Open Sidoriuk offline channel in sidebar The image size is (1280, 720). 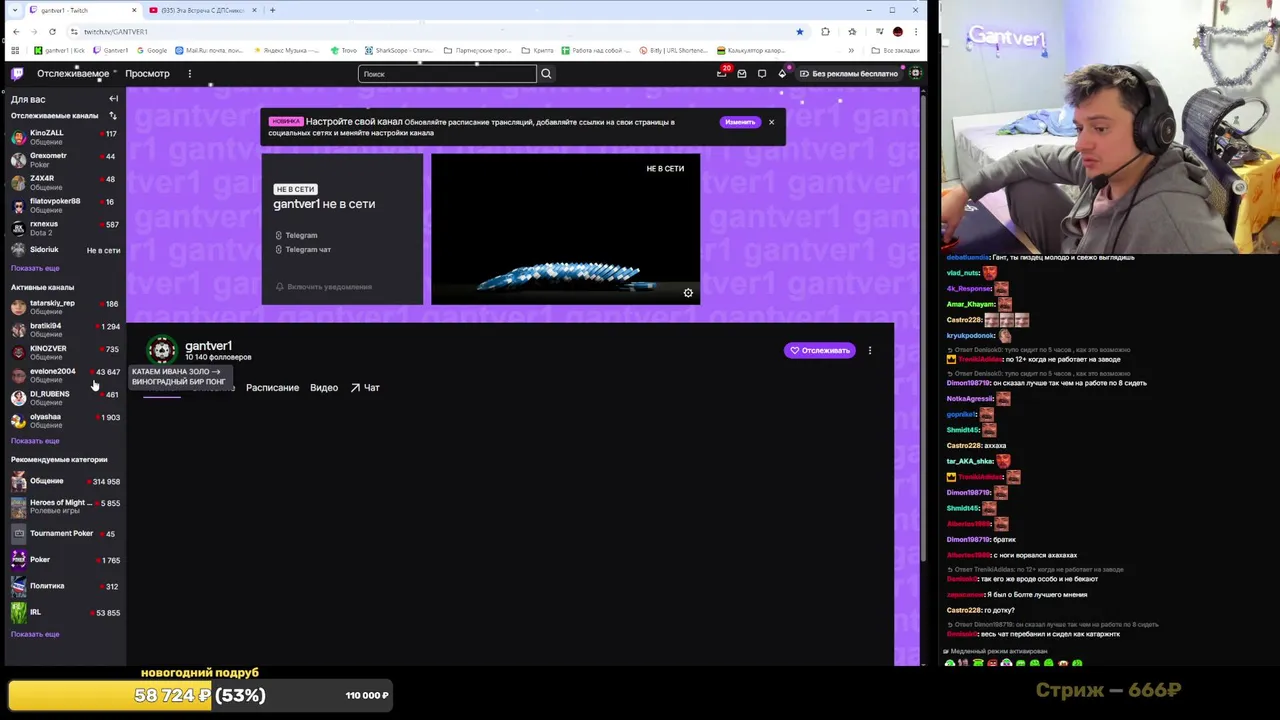pos(65,250)
